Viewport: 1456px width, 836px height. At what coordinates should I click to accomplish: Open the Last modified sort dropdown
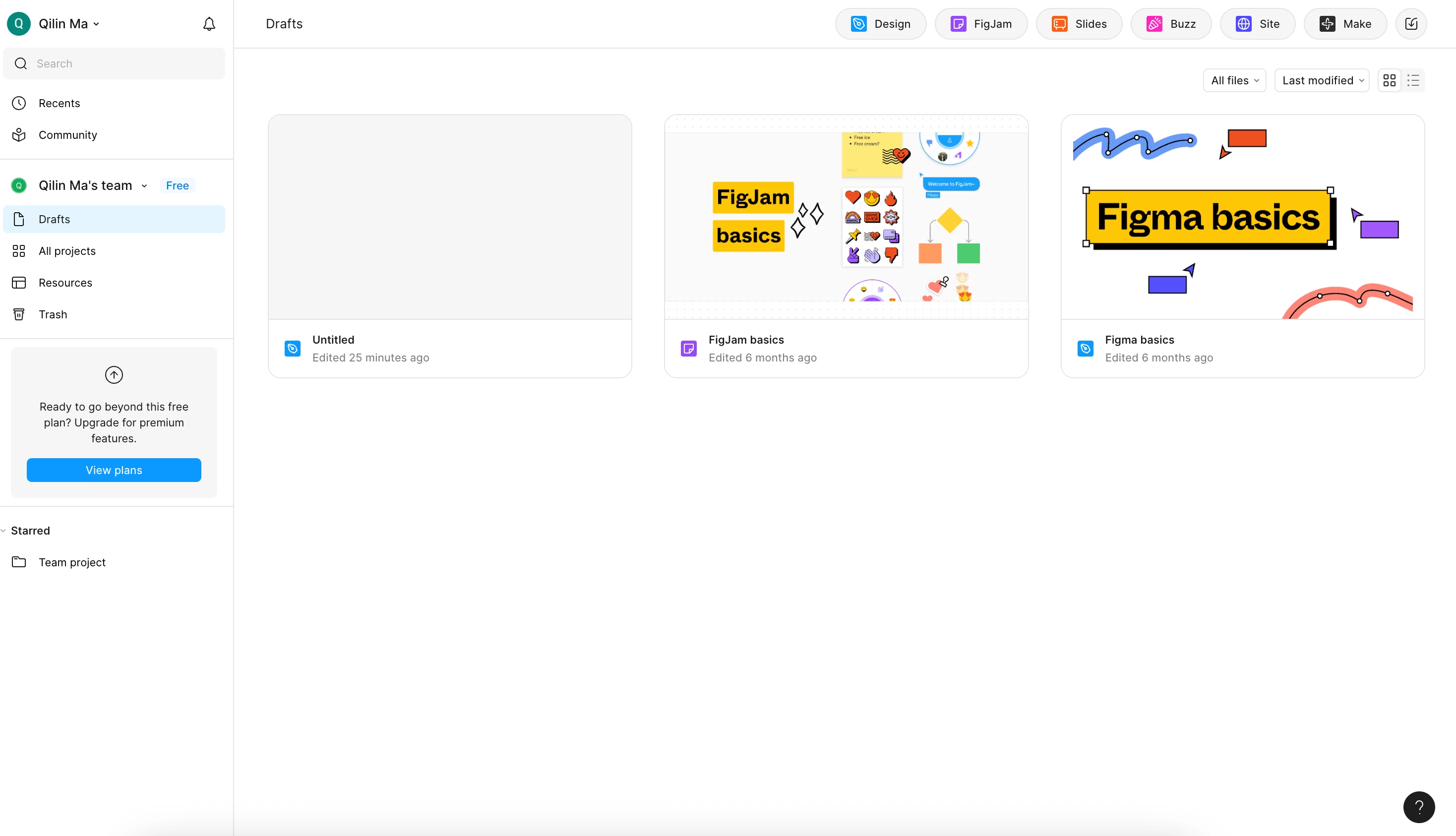click(1322, 80)
